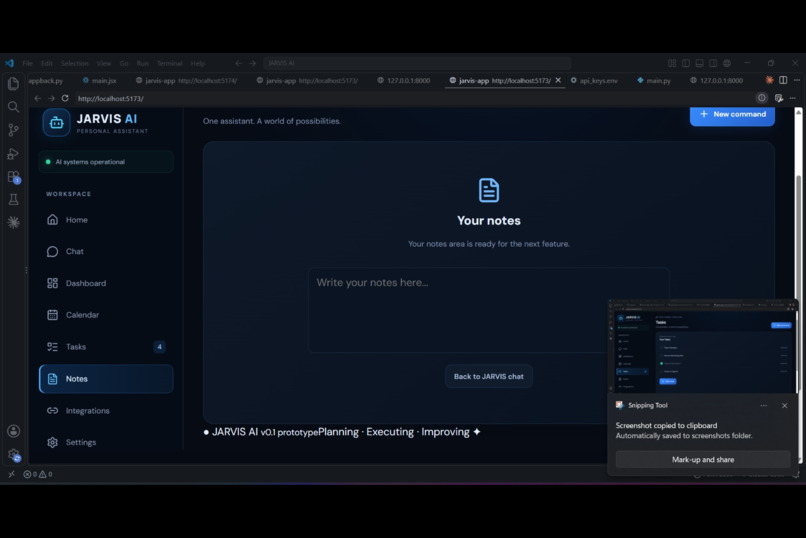
Task: Open the Extensions view with badge
Action: point(13,177)
